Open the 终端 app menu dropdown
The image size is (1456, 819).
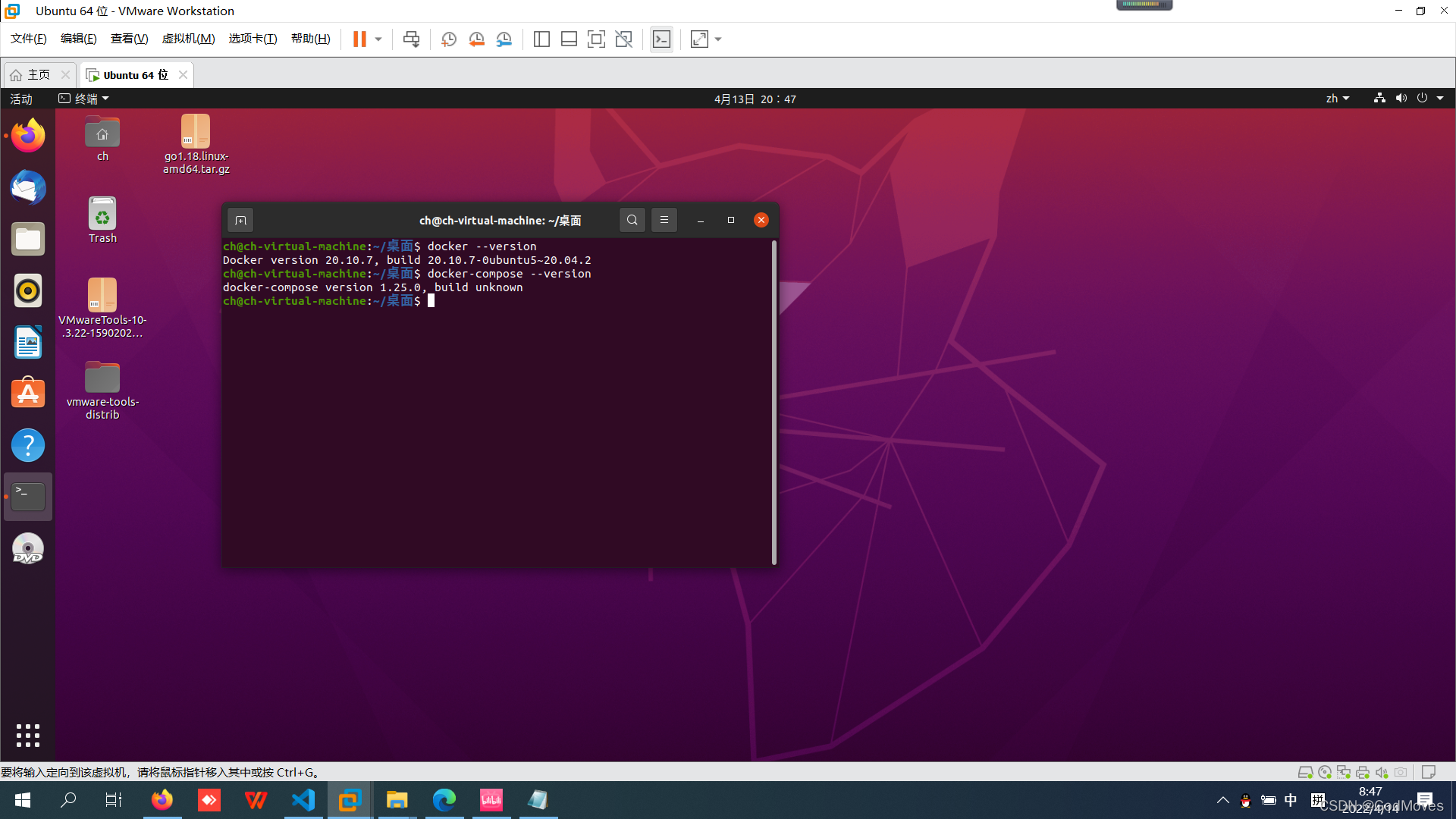(84, 99)
